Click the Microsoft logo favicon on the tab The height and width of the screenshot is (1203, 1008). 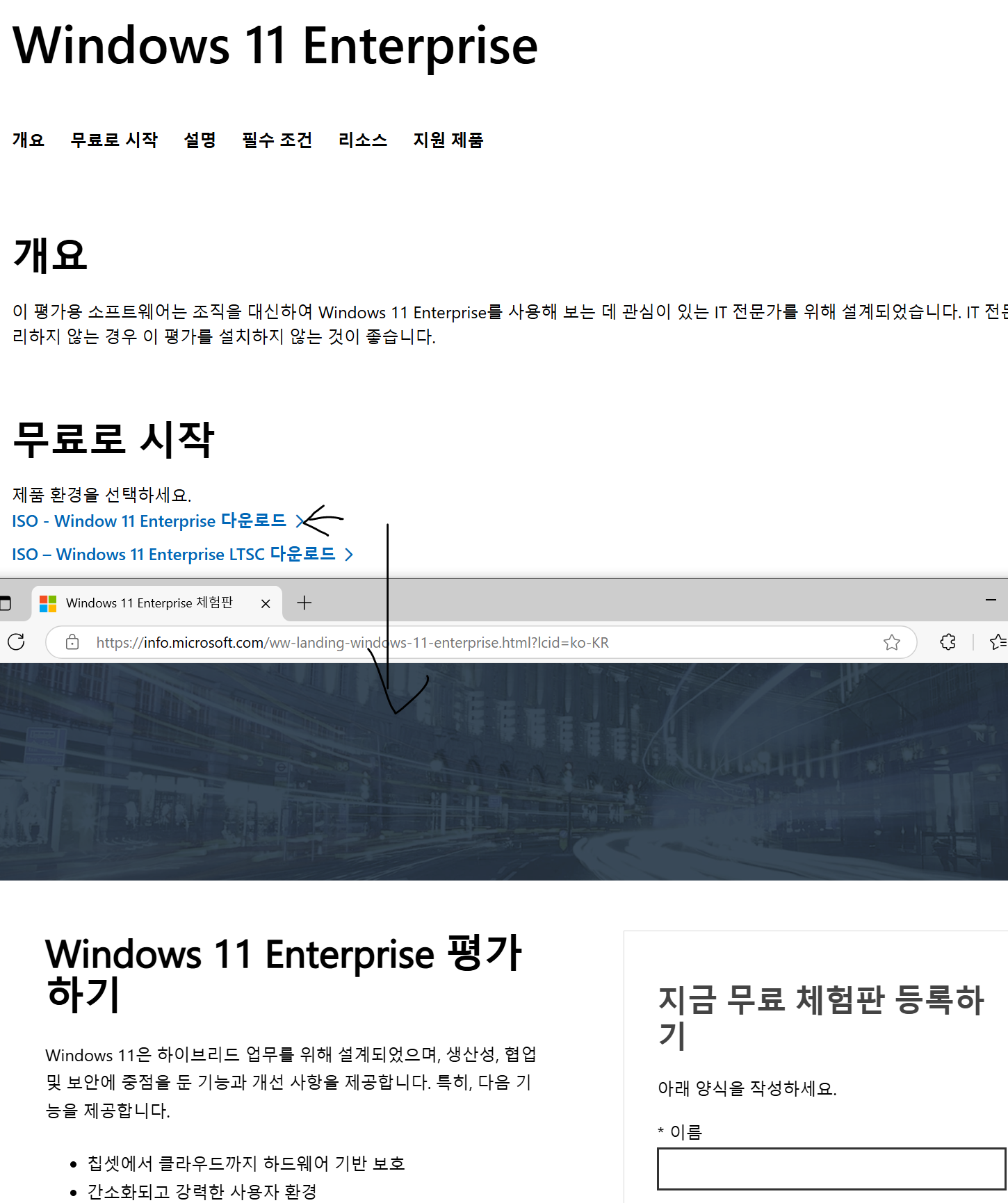48,603
